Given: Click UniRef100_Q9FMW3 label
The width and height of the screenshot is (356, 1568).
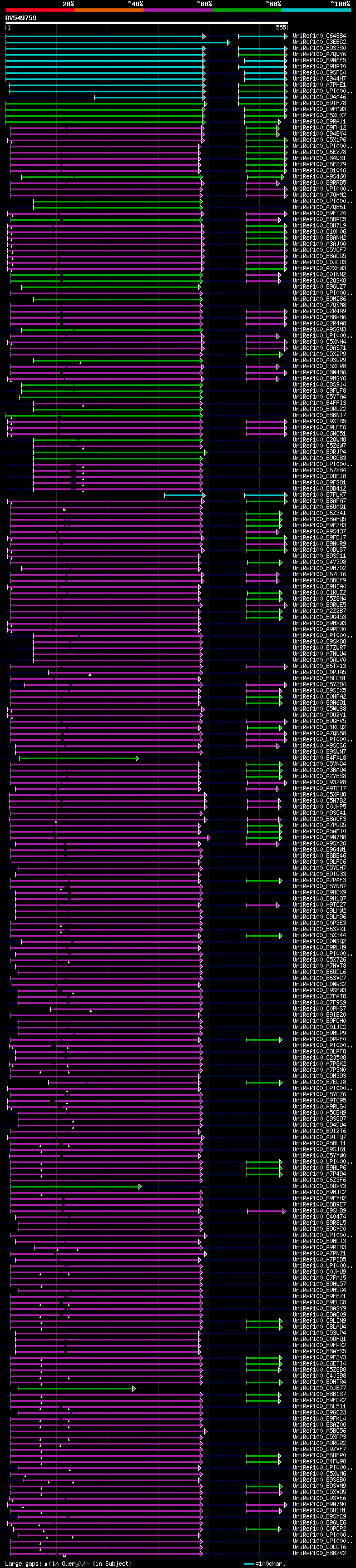Looking at the screenshot, I should (319, 110).
